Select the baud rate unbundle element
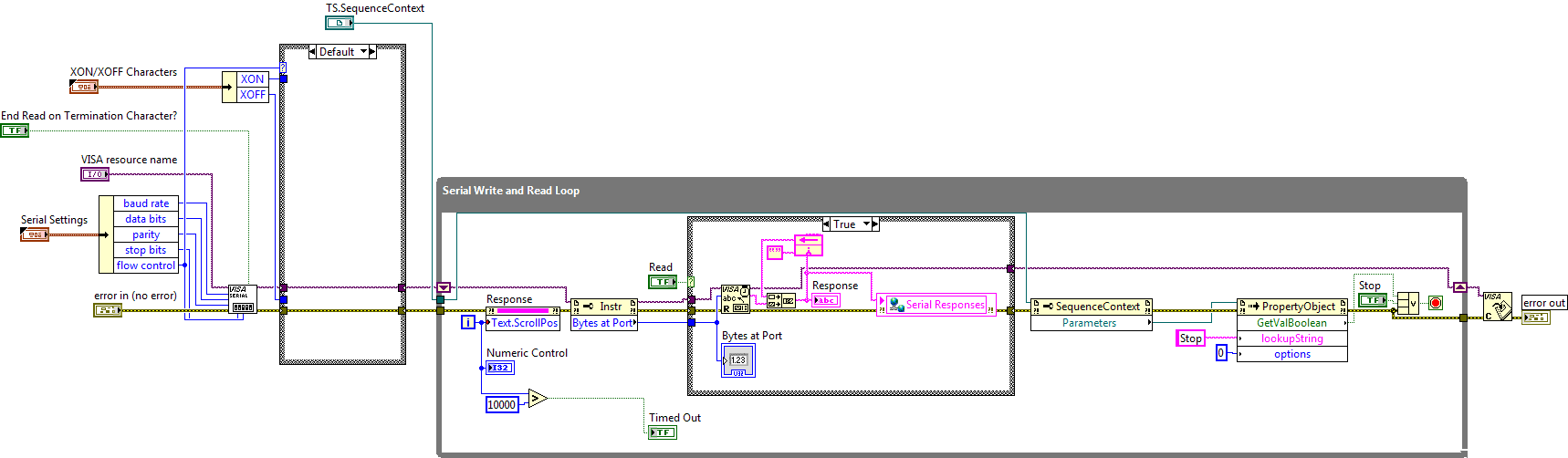The width and height of the screenshot is (1568, 458). point(146,203)
